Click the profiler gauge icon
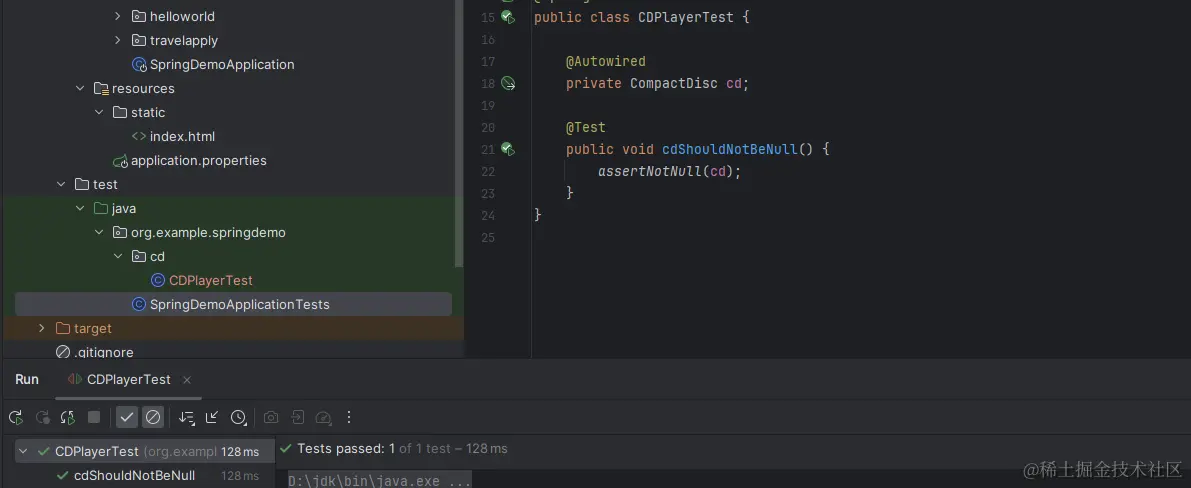 (324, 417)
